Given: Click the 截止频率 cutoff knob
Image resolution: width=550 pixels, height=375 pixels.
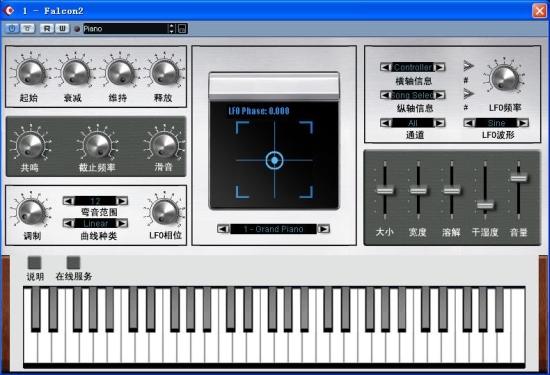Looking at the screenshot, I should [x=97, y=145].
